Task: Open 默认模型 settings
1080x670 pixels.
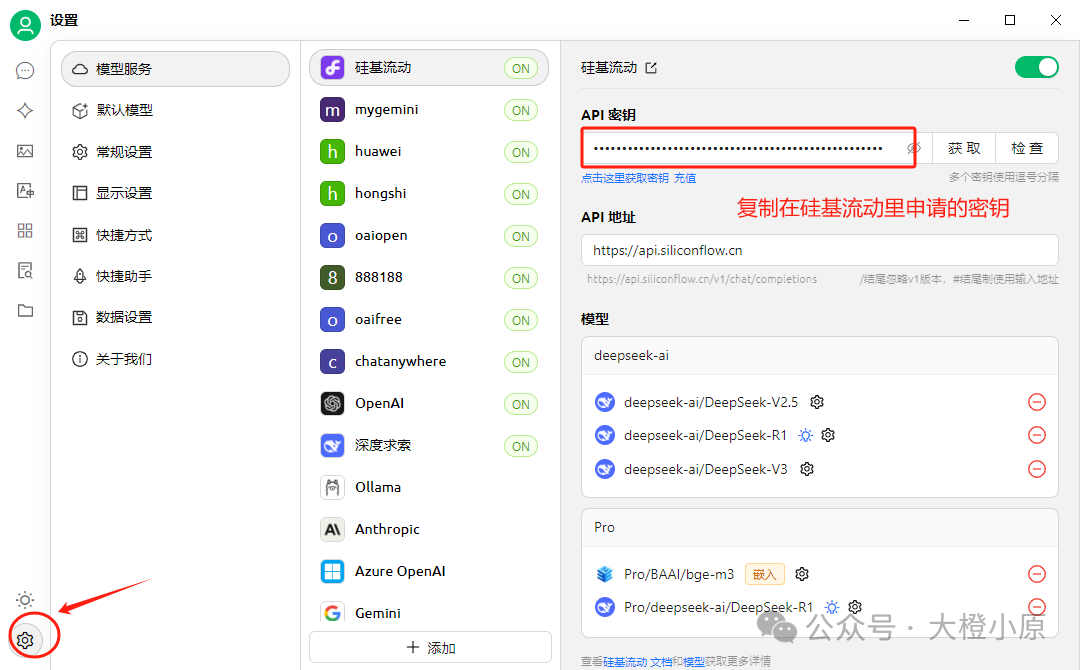Action: [x=176, y=110]
